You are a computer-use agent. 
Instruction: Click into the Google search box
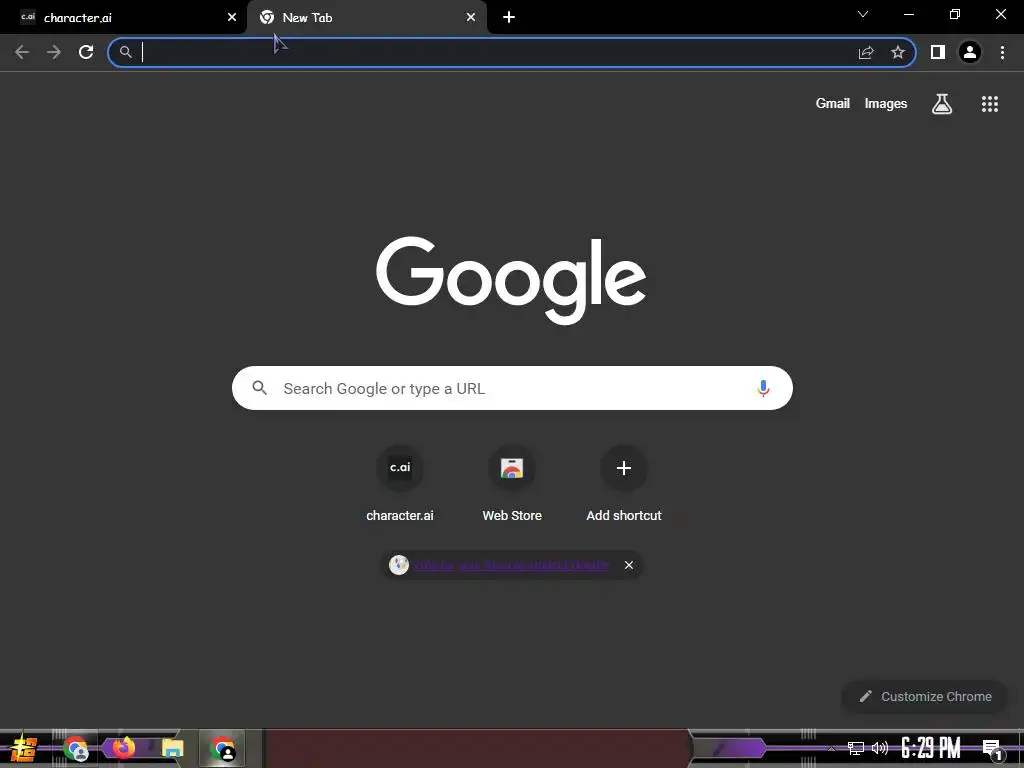[512, 388]
